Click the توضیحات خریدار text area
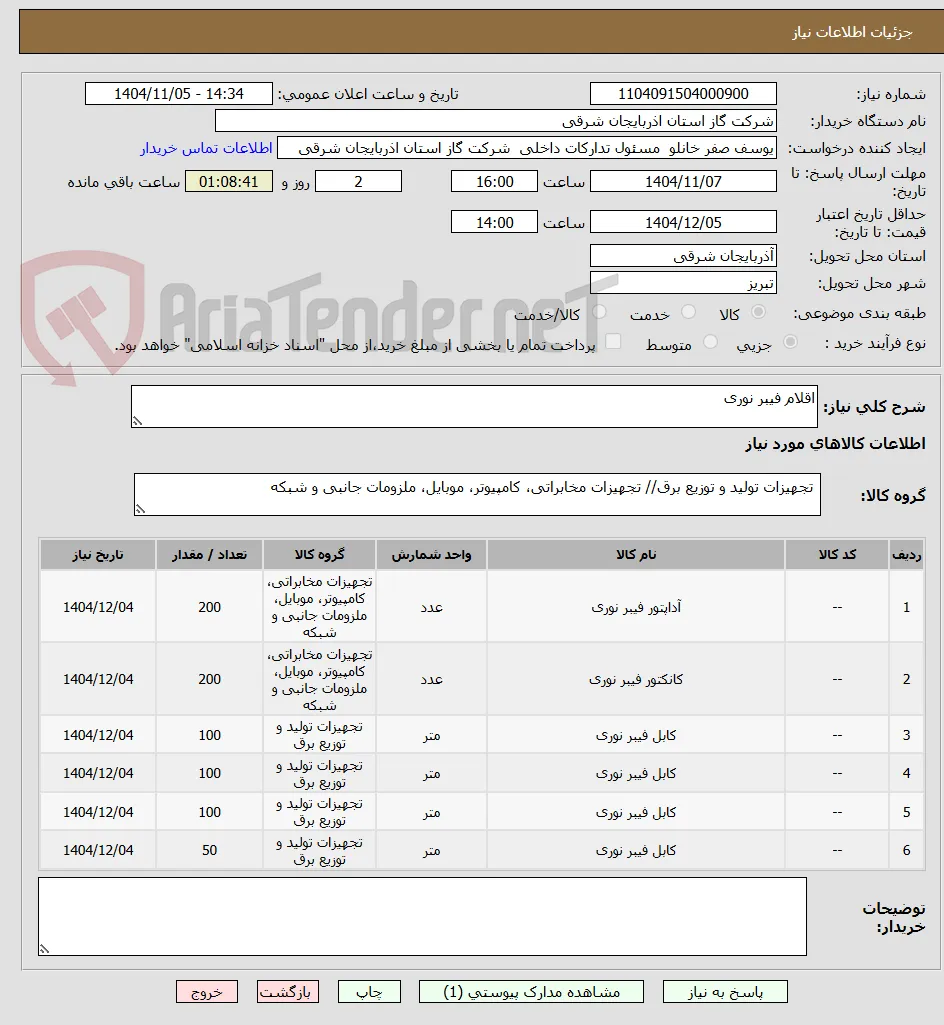The width and height of the screenshot is (944, 1025). click(422, 916)
